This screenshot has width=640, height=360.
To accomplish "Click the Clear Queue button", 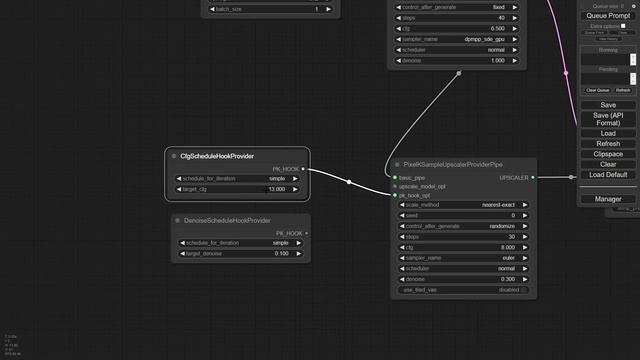I will (x=598, y=90).
